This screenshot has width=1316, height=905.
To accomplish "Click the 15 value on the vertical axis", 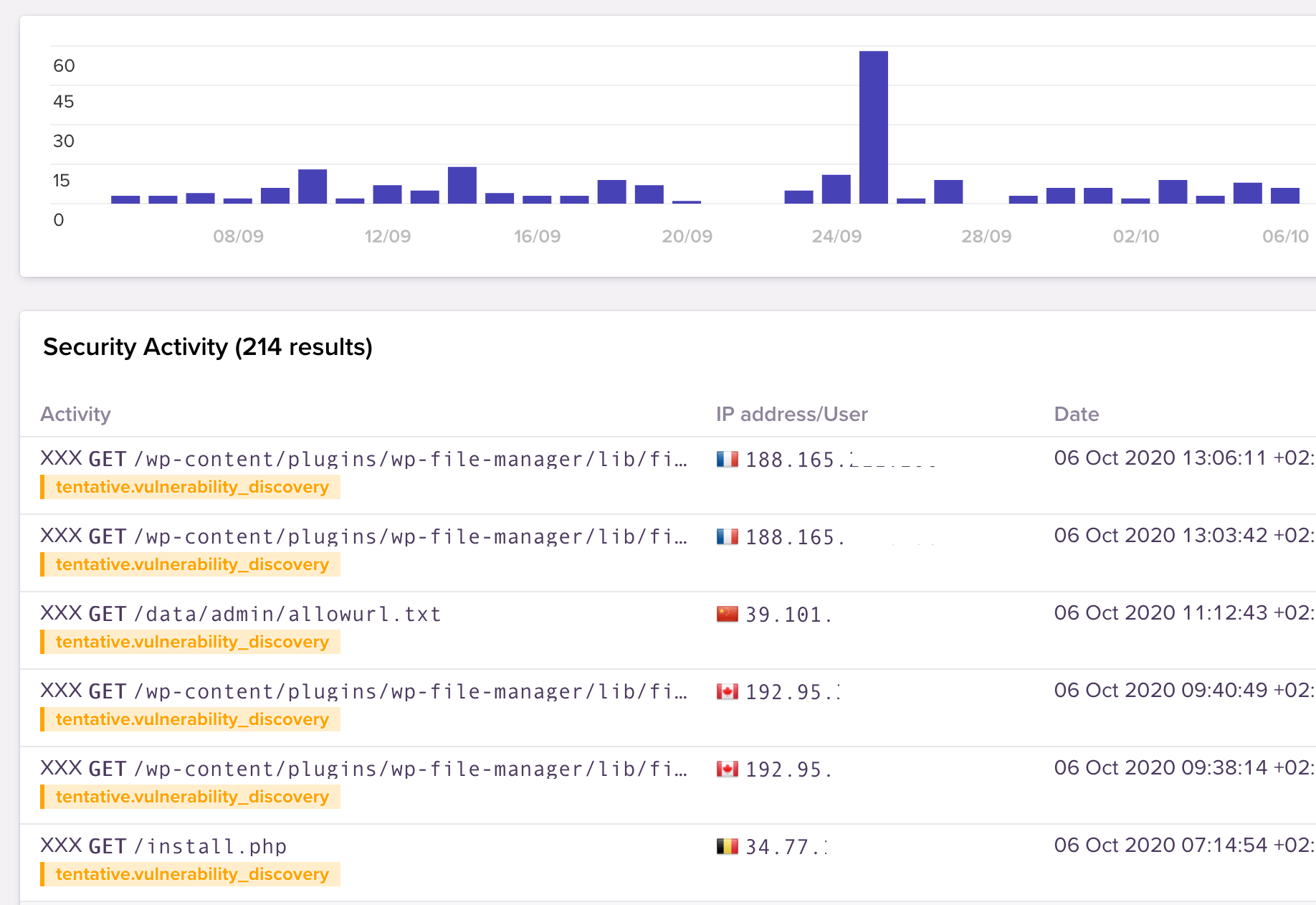I will pos(61,181).
